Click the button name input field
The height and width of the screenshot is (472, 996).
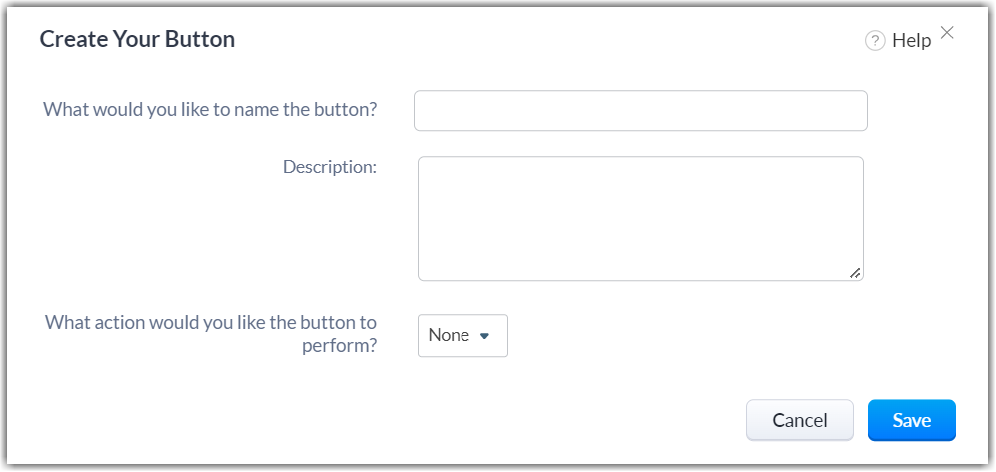(640, 111)
